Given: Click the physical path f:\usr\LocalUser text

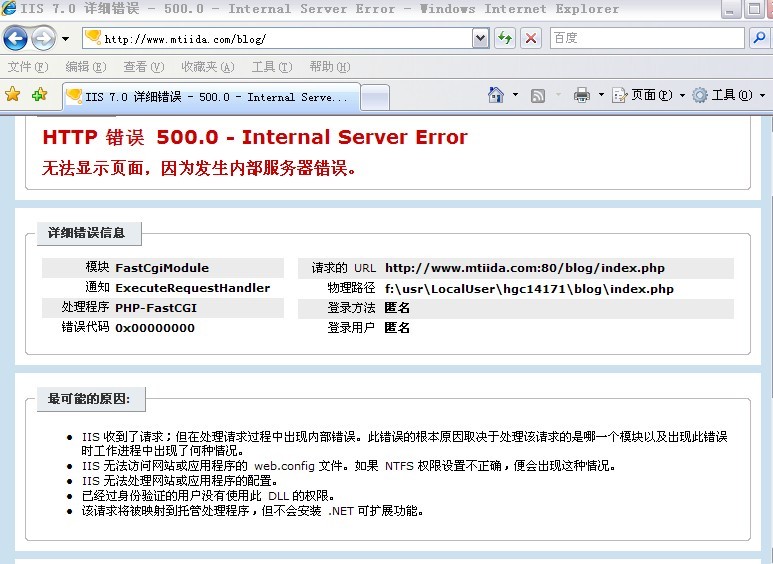Looking at the screenshot, I should point(529,289).
